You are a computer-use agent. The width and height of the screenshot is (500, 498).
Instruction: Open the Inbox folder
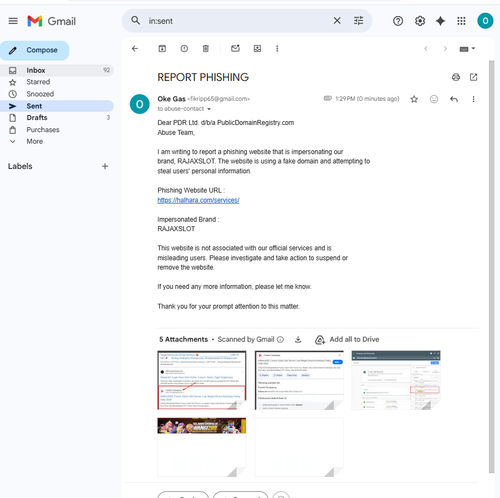pos(57,70)
